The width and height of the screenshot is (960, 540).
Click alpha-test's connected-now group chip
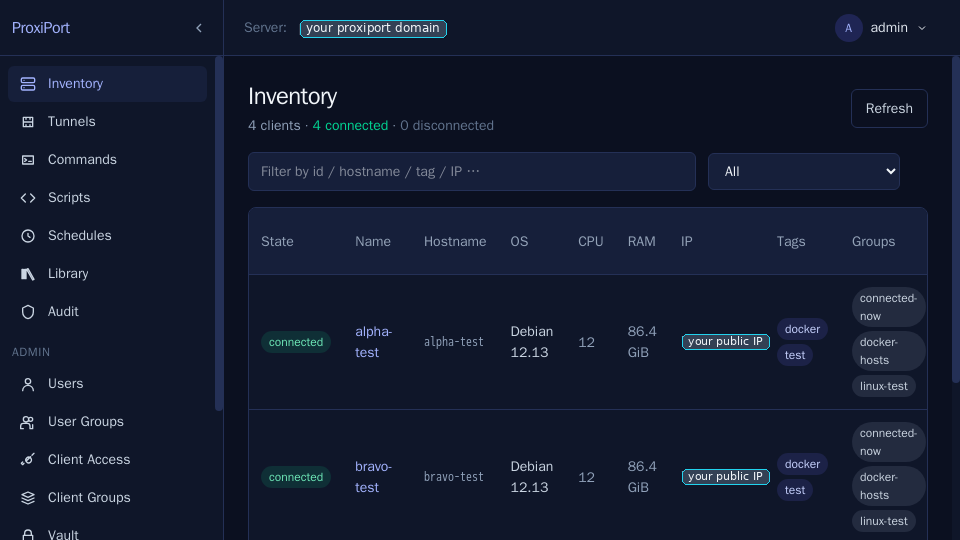[888, 307]
